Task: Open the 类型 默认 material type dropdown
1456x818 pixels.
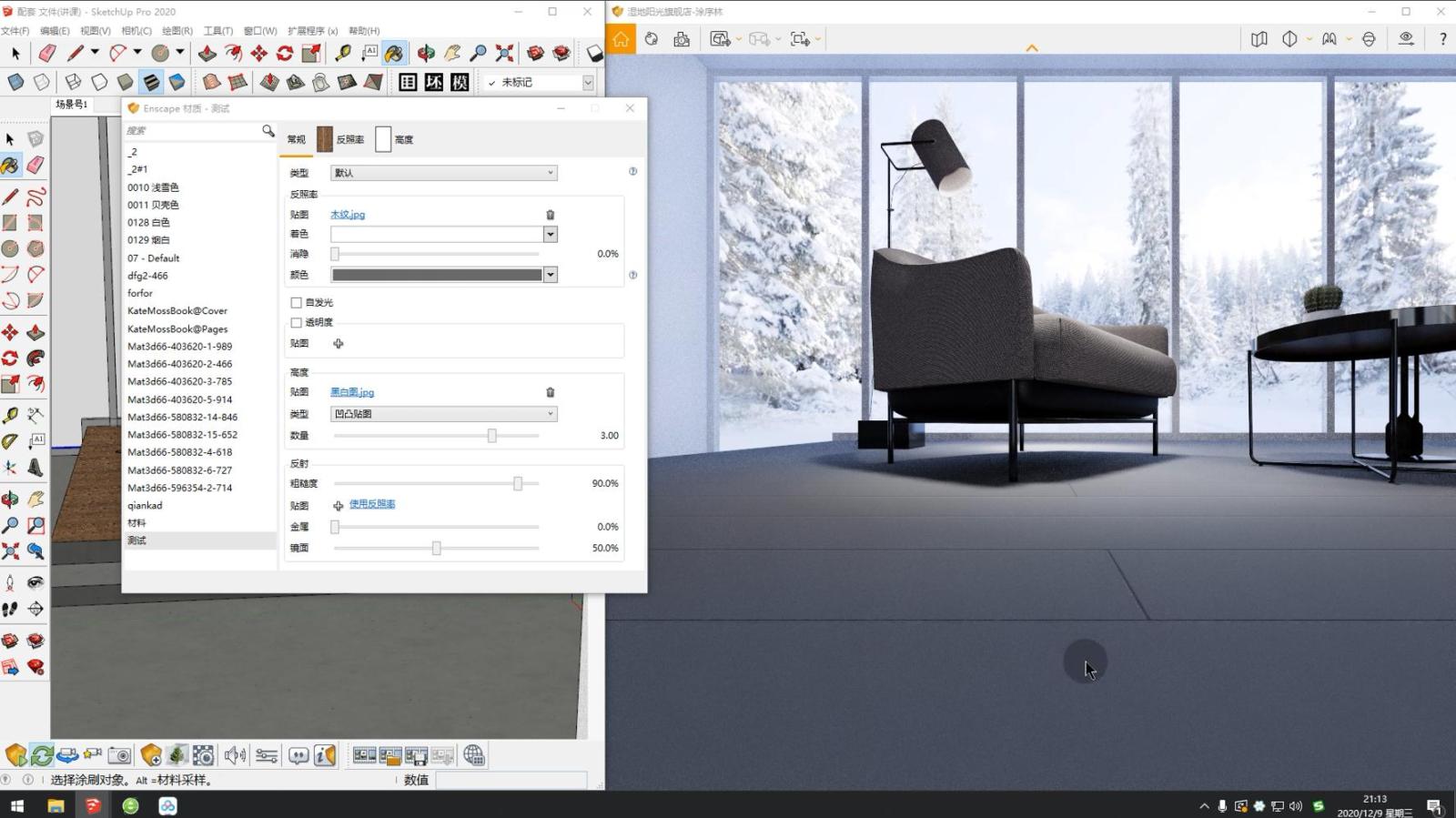Action: tap(443, 173)
